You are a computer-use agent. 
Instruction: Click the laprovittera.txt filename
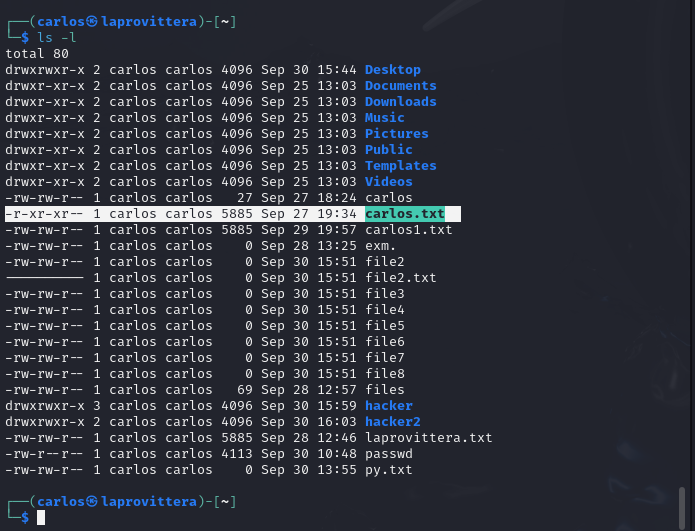[x=429, y=437]
